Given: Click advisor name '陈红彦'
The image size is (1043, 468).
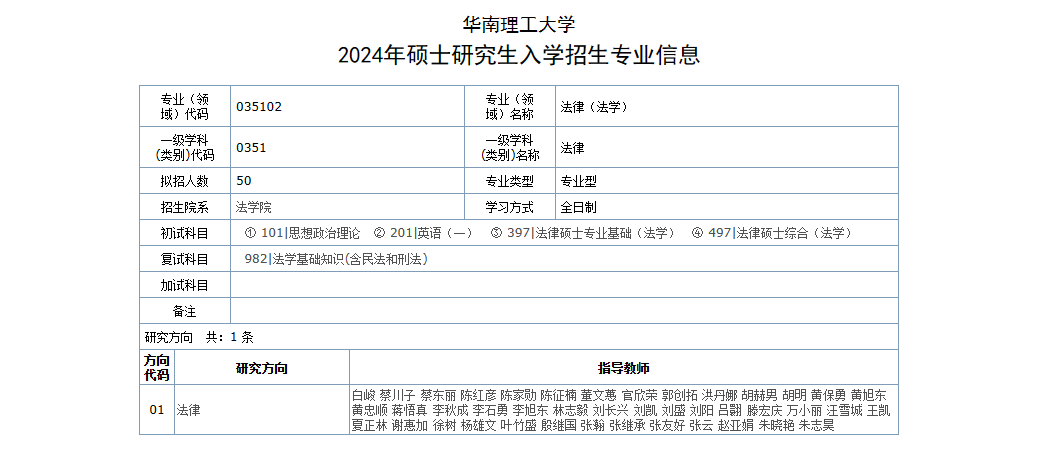Looking at the screenshot, I should (x=478, y=394).
